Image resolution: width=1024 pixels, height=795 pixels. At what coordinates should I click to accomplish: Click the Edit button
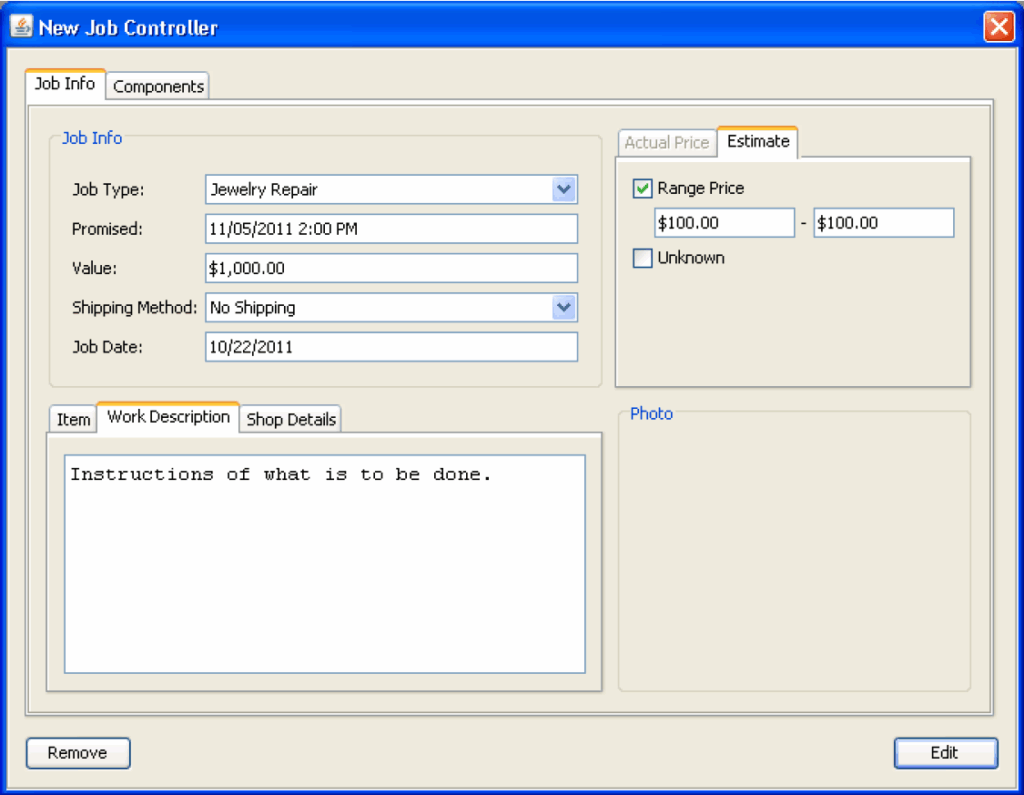[x=945, y=753]
